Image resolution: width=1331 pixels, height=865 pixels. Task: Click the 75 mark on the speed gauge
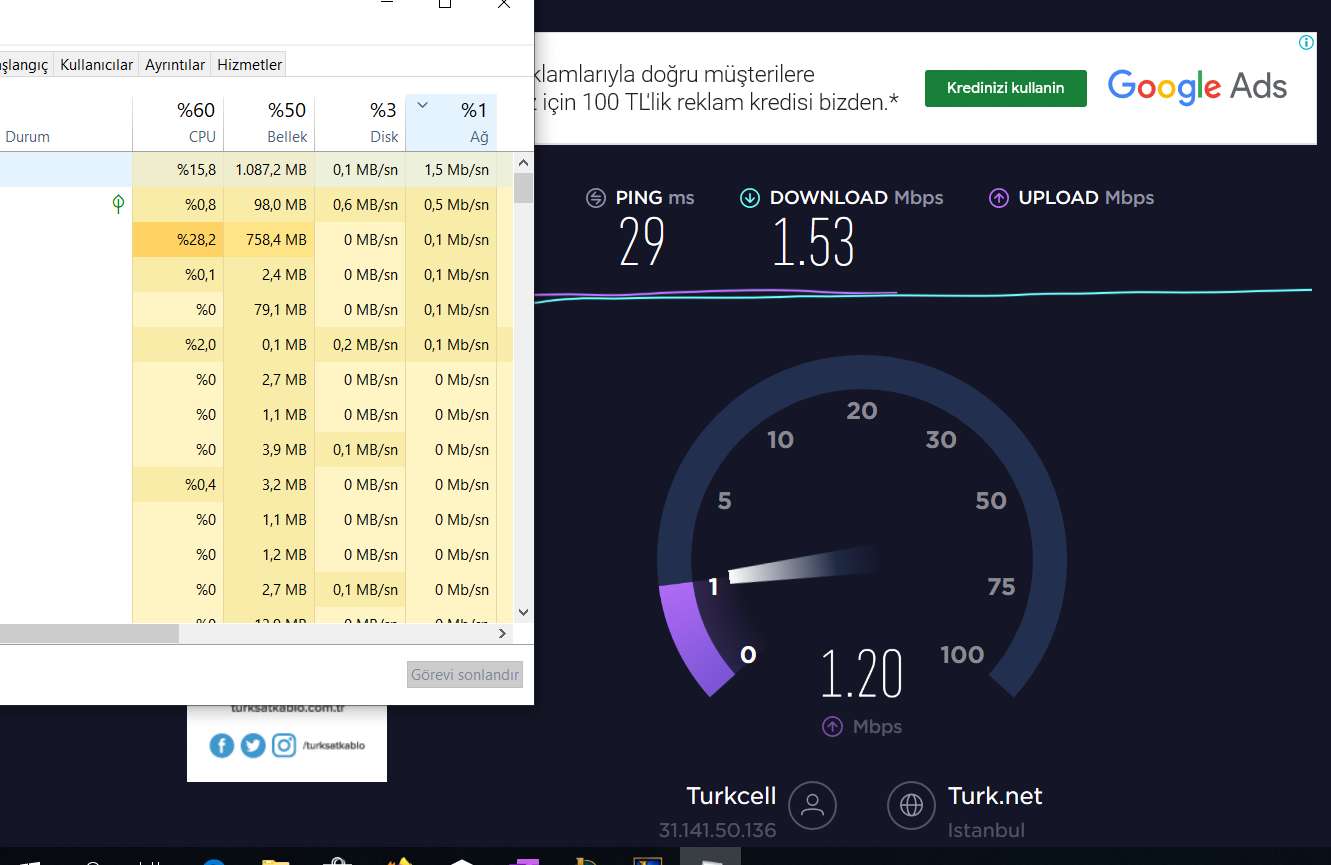click(1001, 587)
